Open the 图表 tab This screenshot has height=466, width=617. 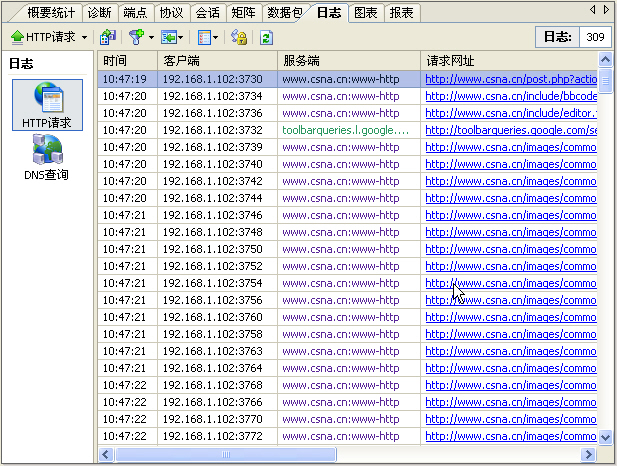coord(366,13)
